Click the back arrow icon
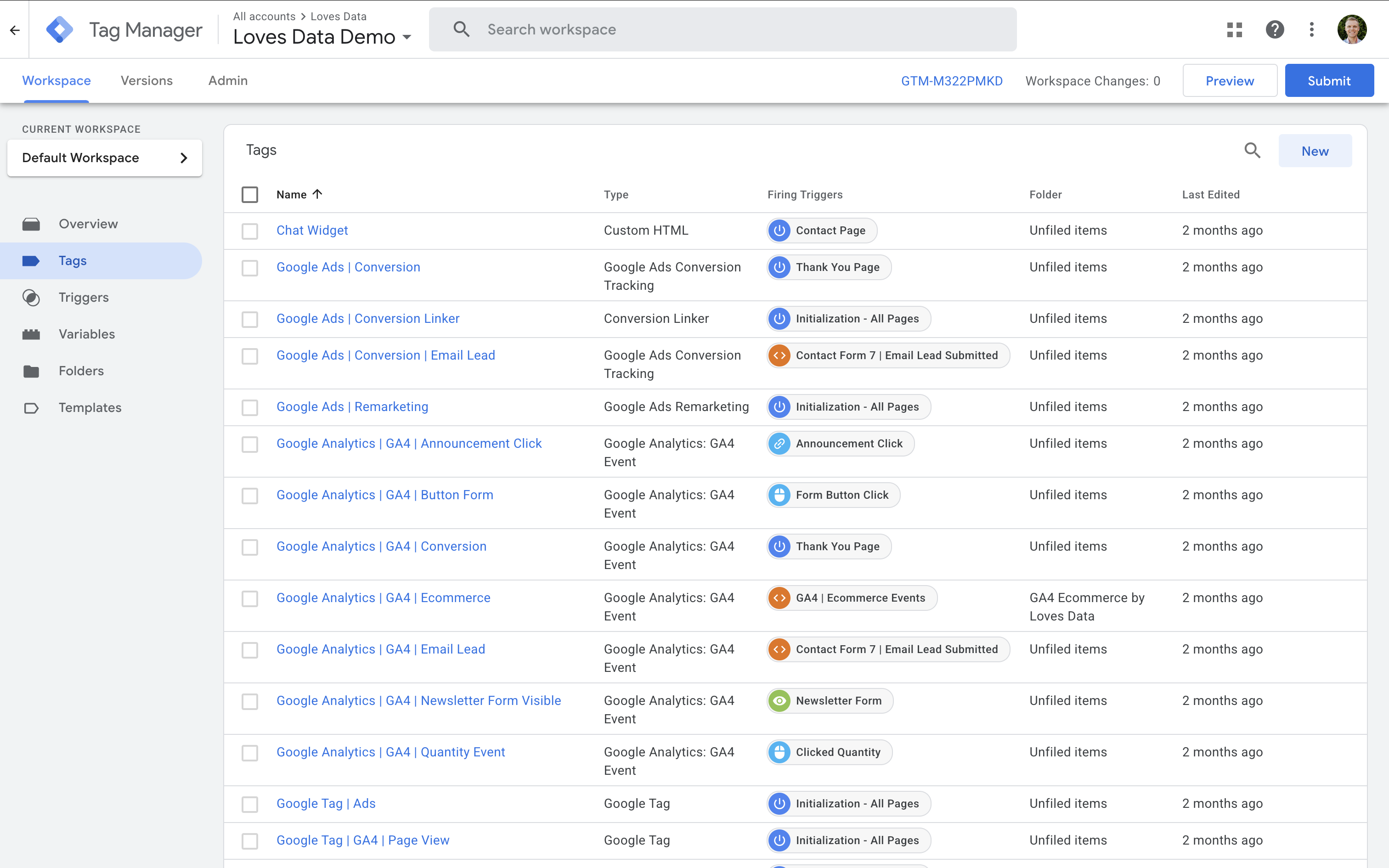1389x868 pixels. [15, 30]
